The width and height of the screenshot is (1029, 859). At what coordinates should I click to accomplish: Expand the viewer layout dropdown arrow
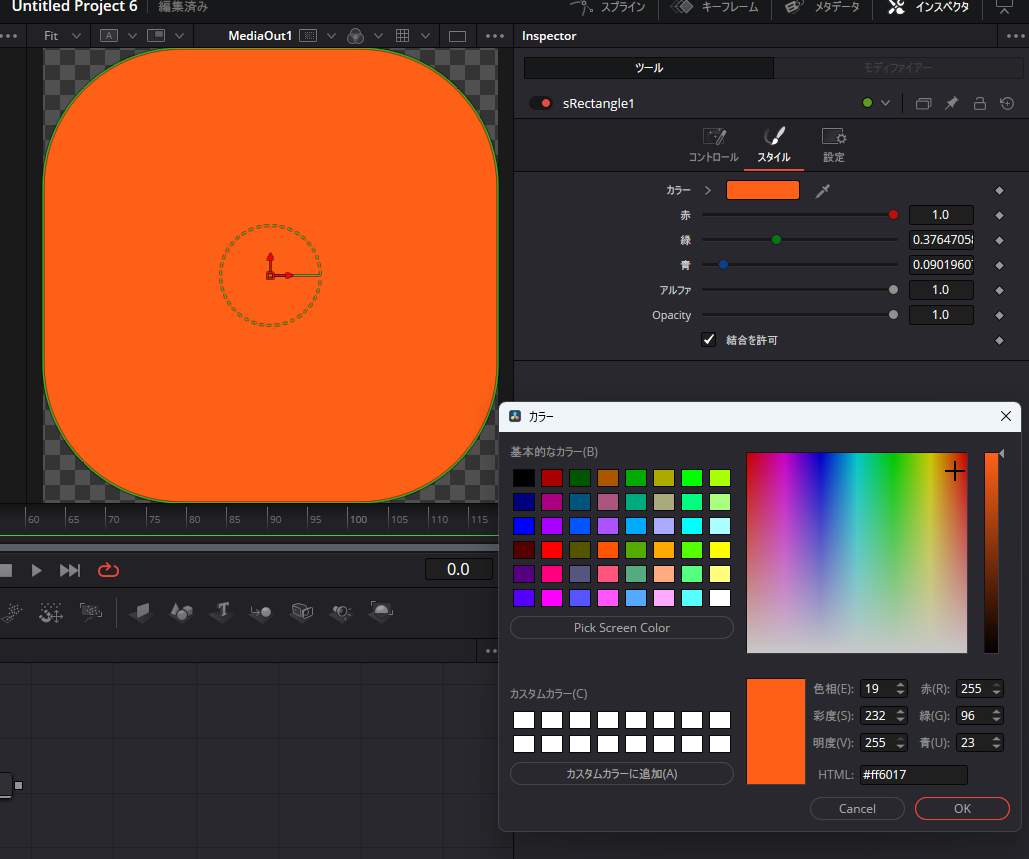point(179,35)
